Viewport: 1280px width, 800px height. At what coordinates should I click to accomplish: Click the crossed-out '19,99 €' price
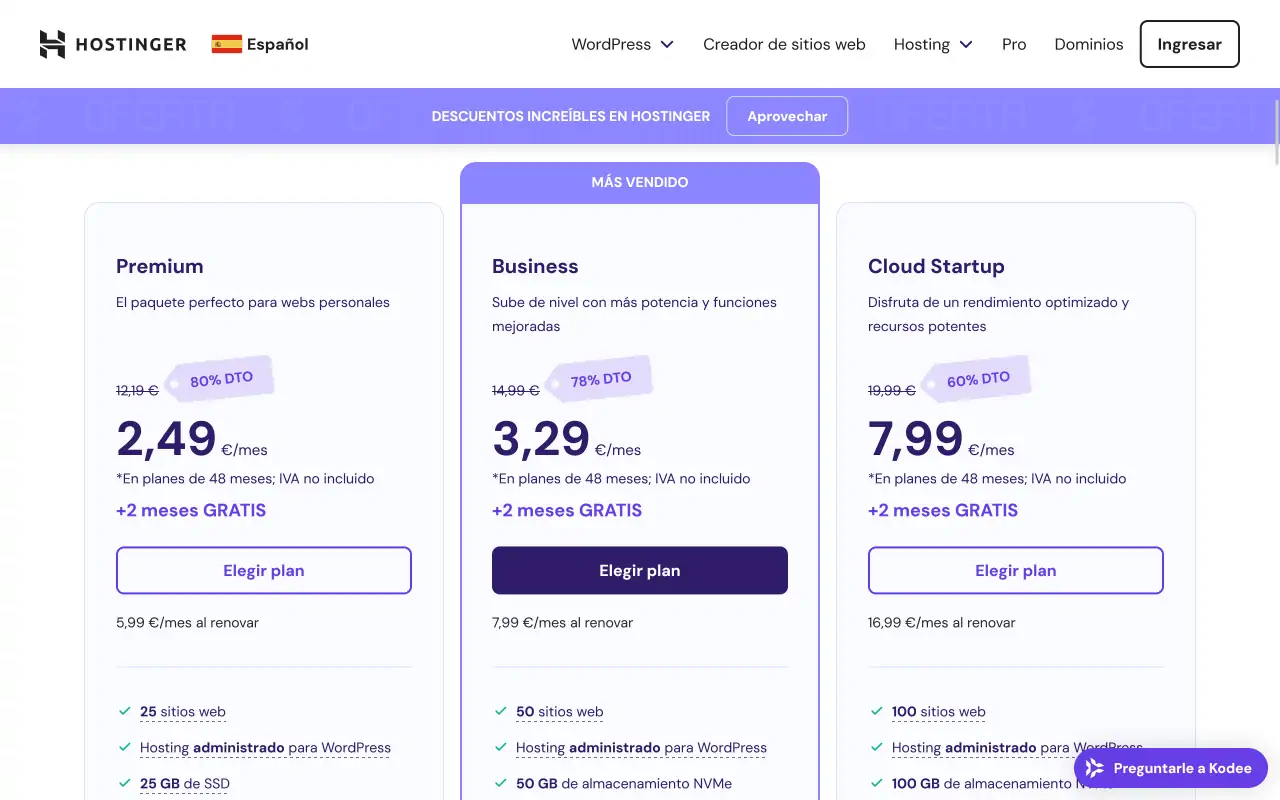(x=891, y=390)
